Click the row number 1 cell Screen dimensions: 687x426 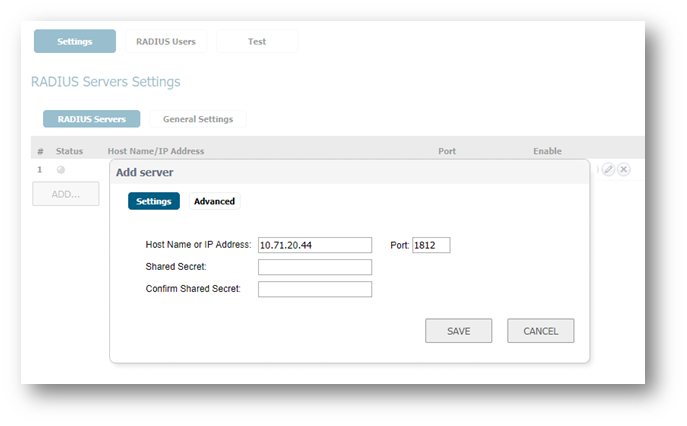(39, 170)
